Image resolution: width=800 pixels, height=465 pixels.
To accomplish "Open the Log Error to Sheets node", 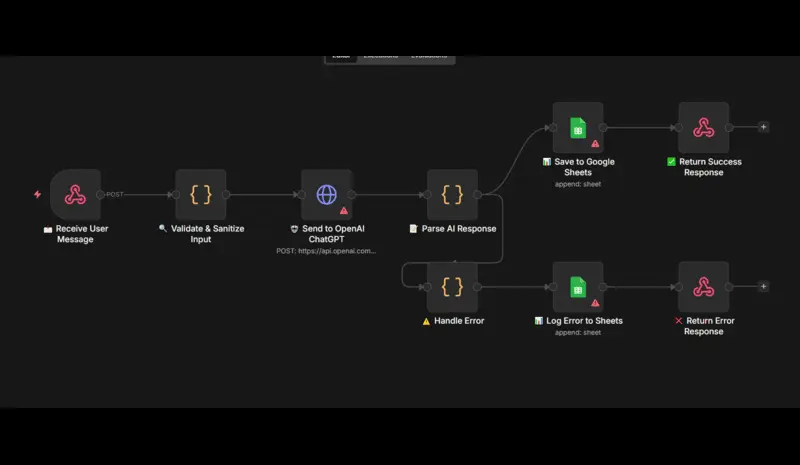I will [x=578, y=287].
